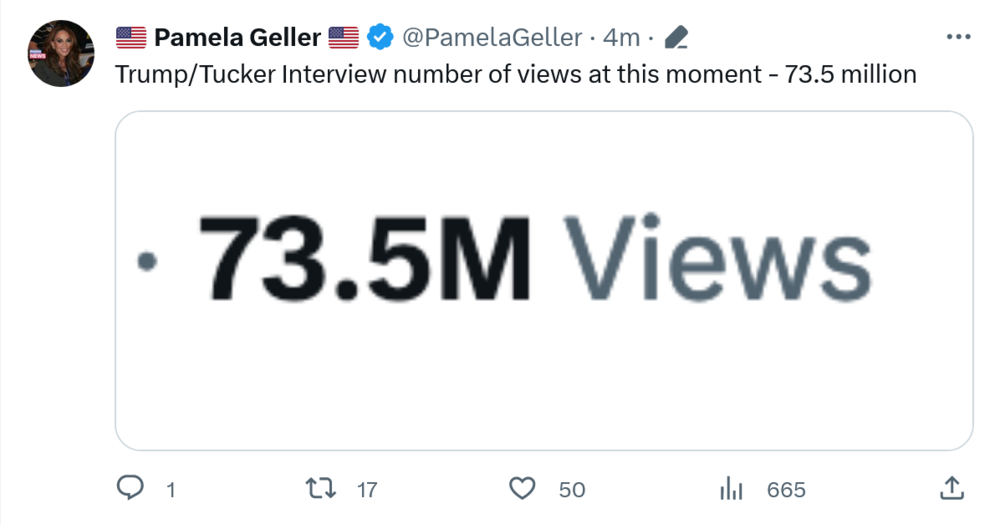The height and width of the screenshot is (524, 1000).
Task: Click the edited pencil icon
Action: coord(677,38)
